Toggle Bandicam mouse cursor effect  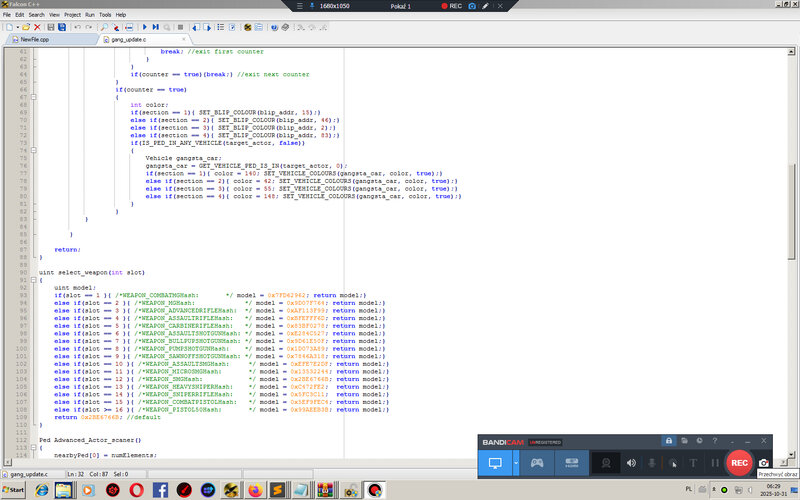pos(673,463)
